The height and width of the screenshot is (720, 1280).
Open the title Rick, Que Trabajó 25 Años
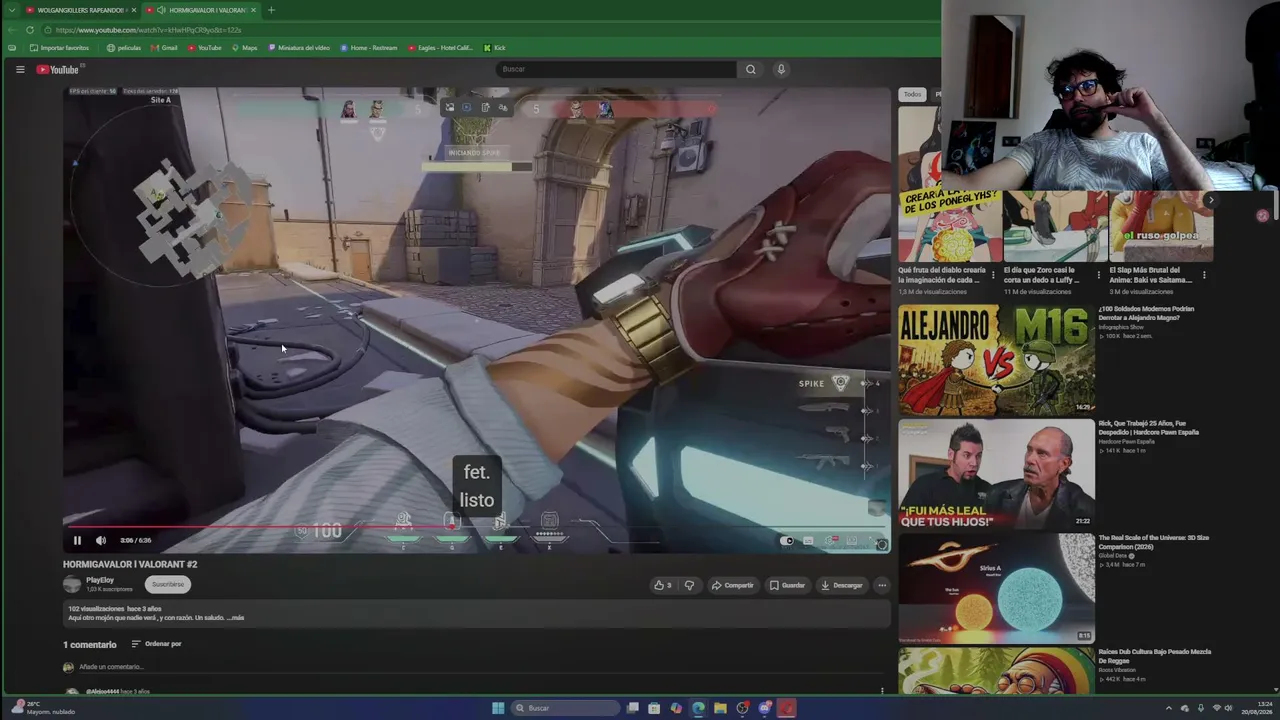(x=1149, y=428)
